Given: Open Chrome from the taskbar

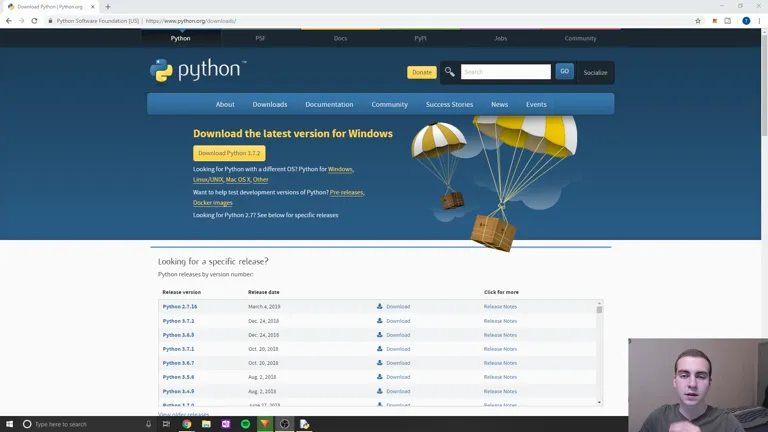Looking at the screenshot, I should (x=187, y=424).
